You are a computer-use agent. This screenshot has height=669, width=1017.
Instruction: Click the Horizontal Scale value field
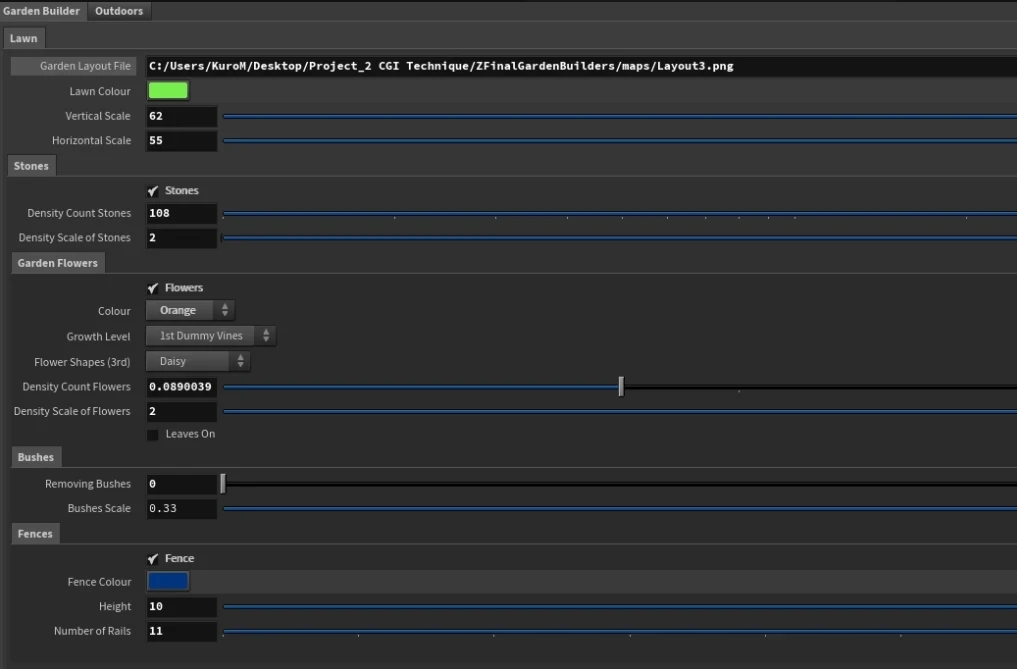[x=182, y=141]
